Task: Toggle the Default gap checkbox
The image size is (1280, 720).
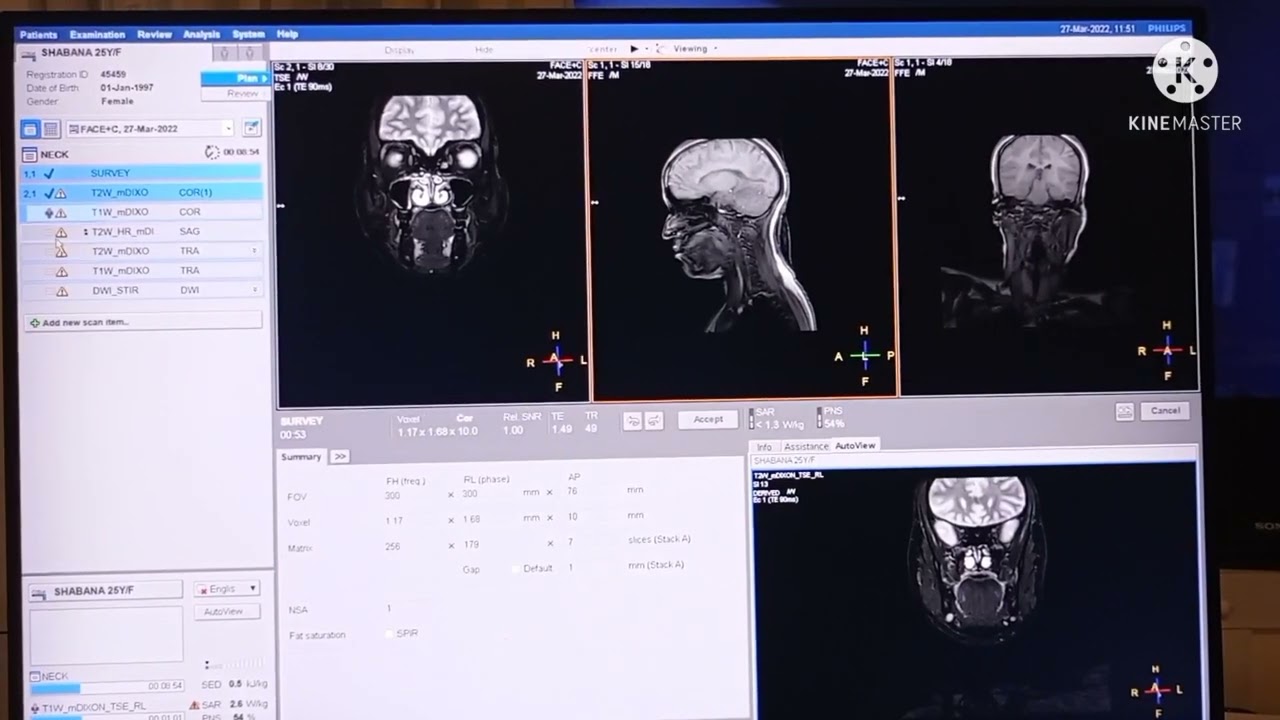Action: click(517, 568)
